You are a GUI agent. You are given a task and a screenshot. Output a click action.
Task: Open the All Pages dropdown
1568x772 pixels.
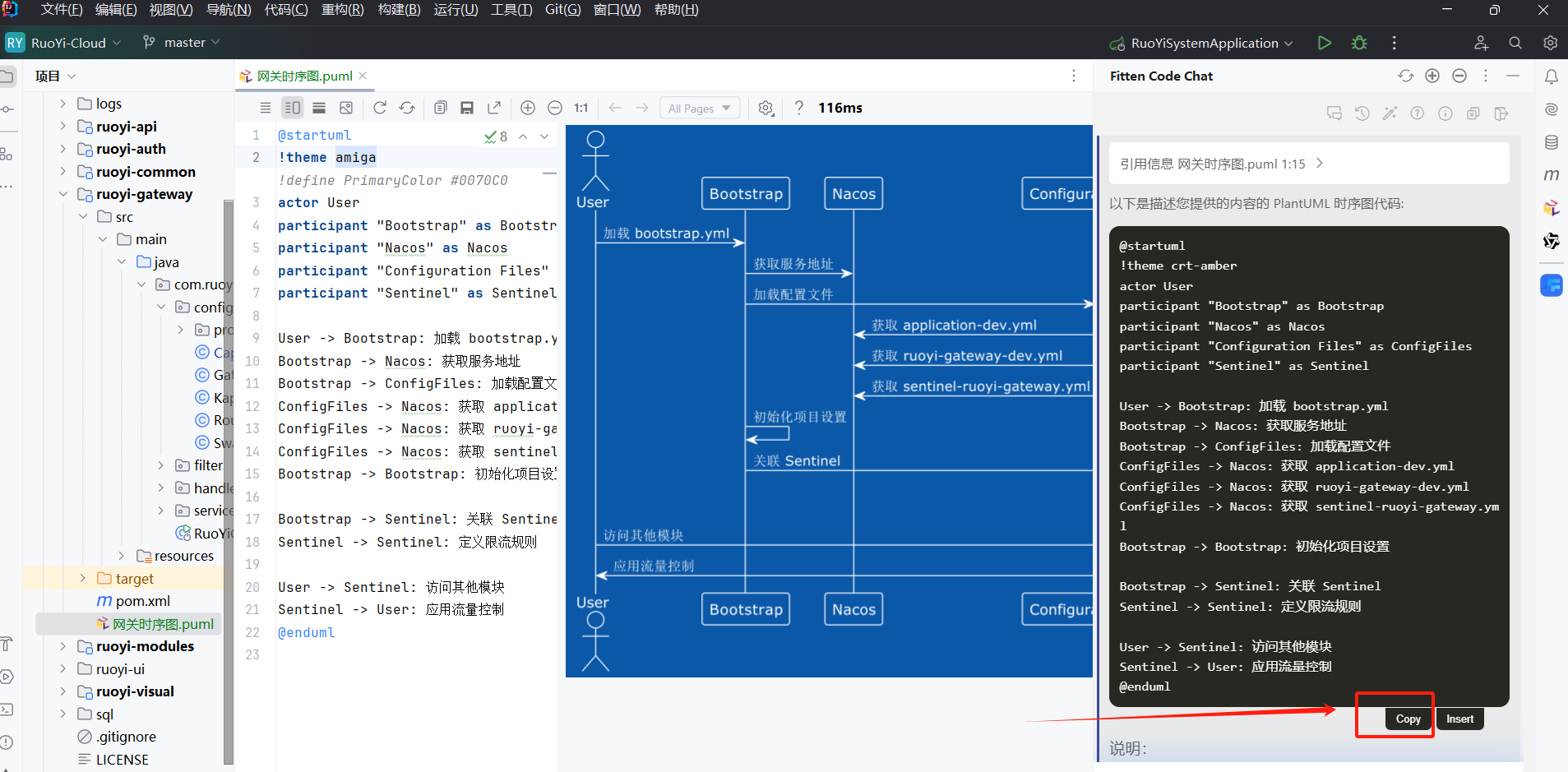coord(700,108)
